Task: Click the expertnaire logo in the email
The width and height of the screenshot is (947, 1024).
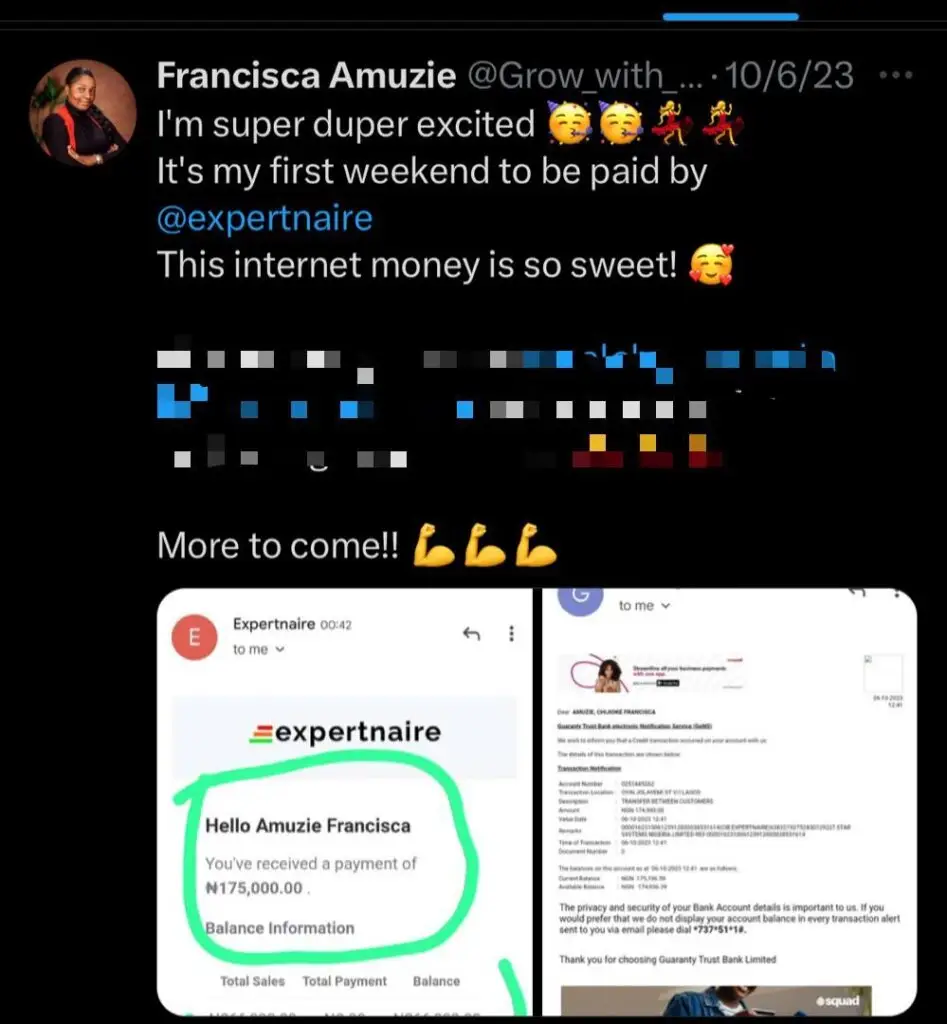Action: coord(345,732)
